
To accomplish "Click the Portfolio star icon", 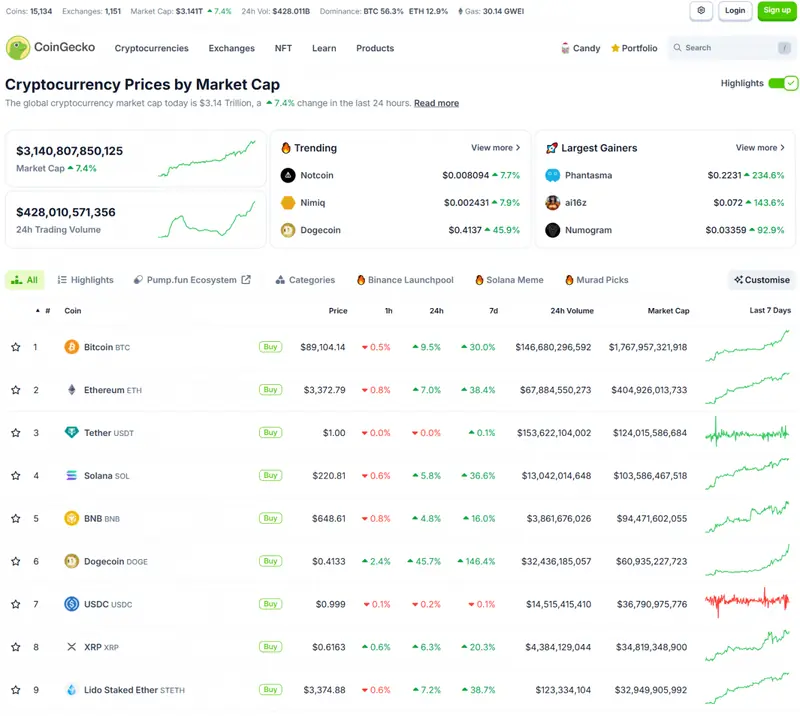I will pyautogui.click(x=615, y=48).
